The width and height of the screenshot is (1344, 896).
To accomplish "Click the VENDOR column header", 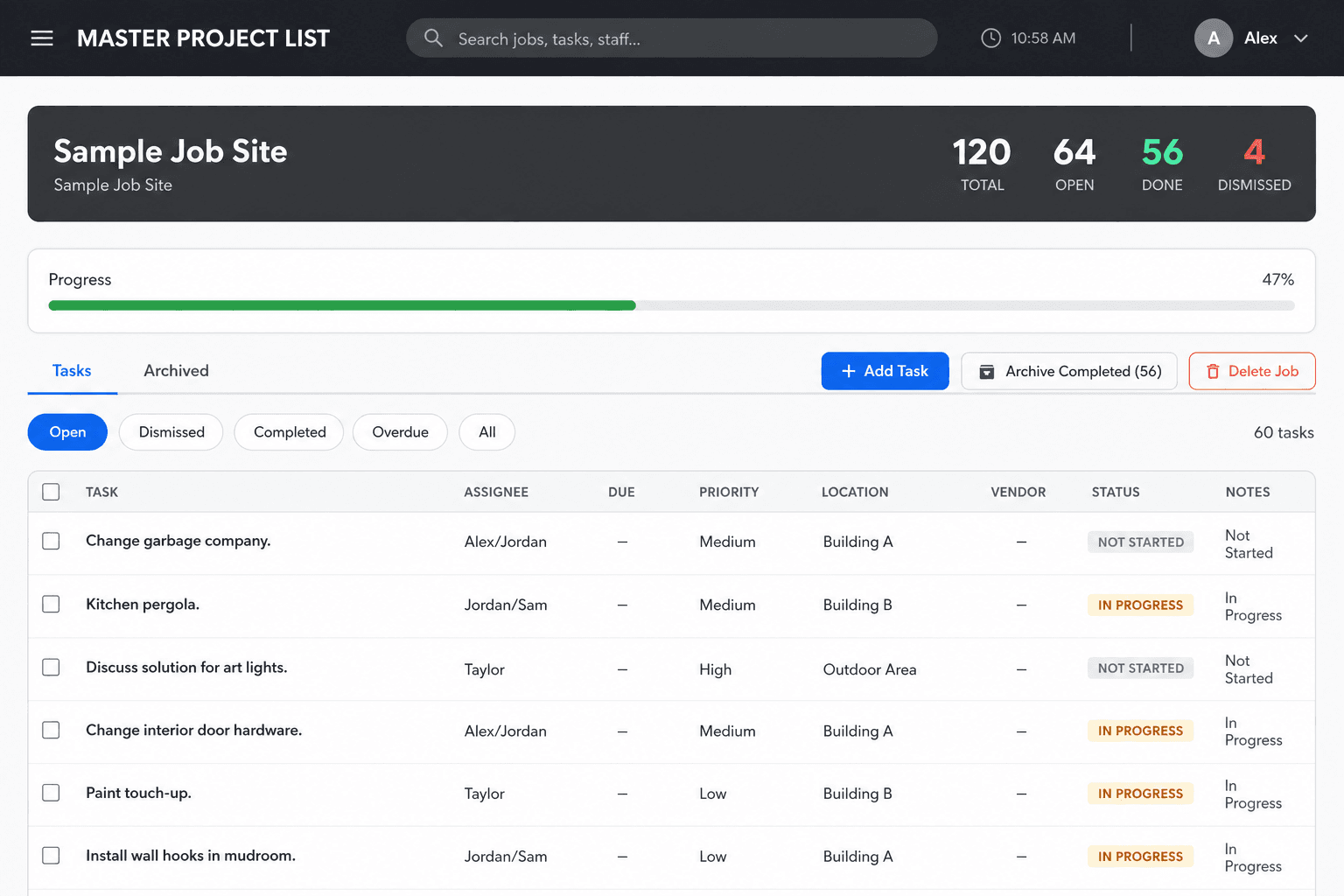I will pos(1018,492).
